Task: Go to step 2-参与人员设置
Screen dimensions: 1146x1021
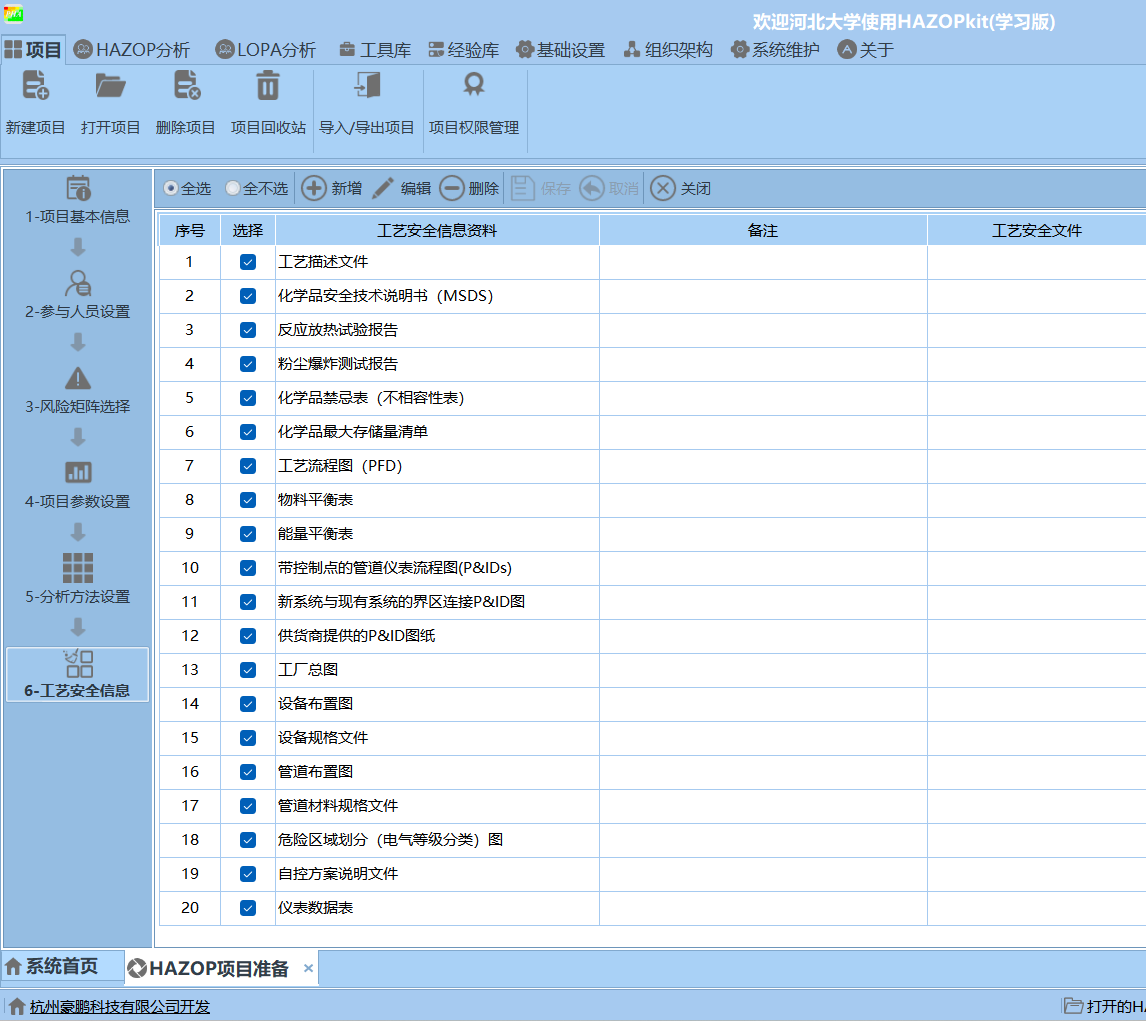Action: [77, 295]
